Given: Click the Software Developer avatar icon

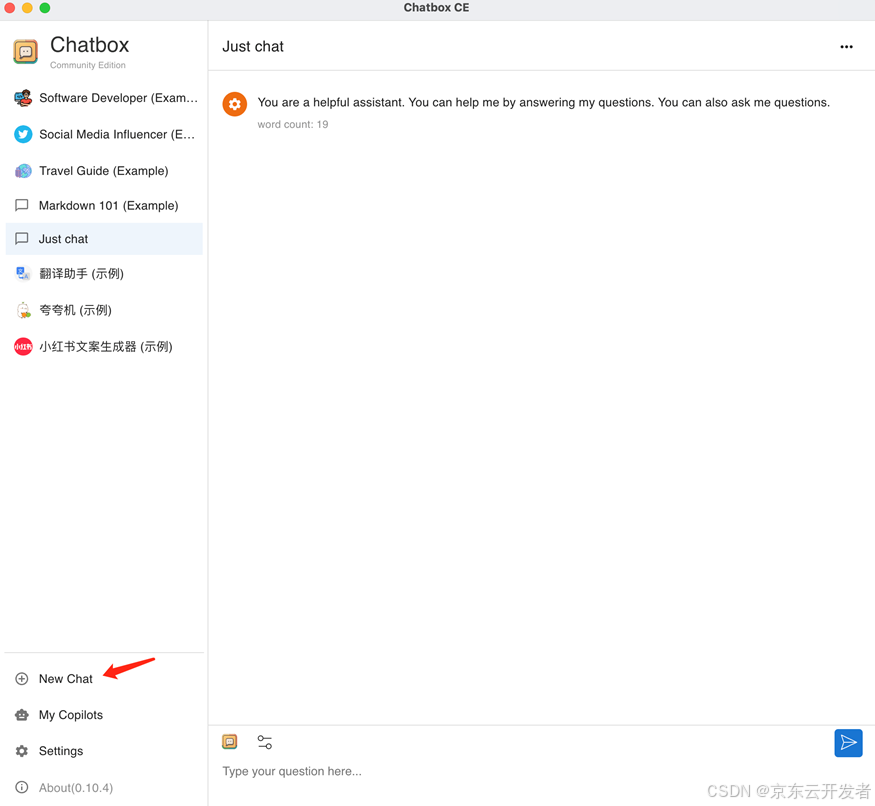Looking at the screenshot, I should coord(23,98).
